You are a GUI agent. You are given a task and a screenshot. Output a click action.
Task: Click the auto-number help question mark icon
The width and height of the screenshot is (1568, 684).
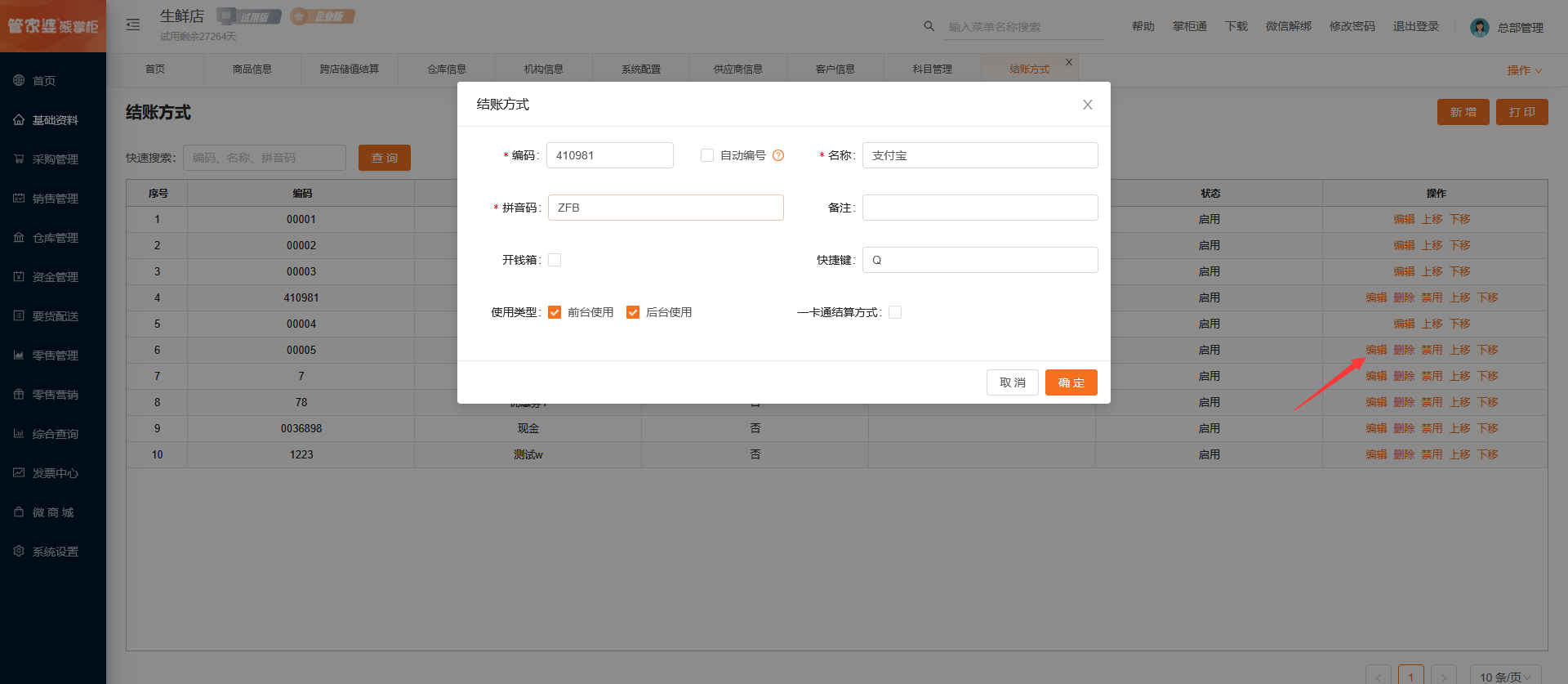click(x=778, y=155)
